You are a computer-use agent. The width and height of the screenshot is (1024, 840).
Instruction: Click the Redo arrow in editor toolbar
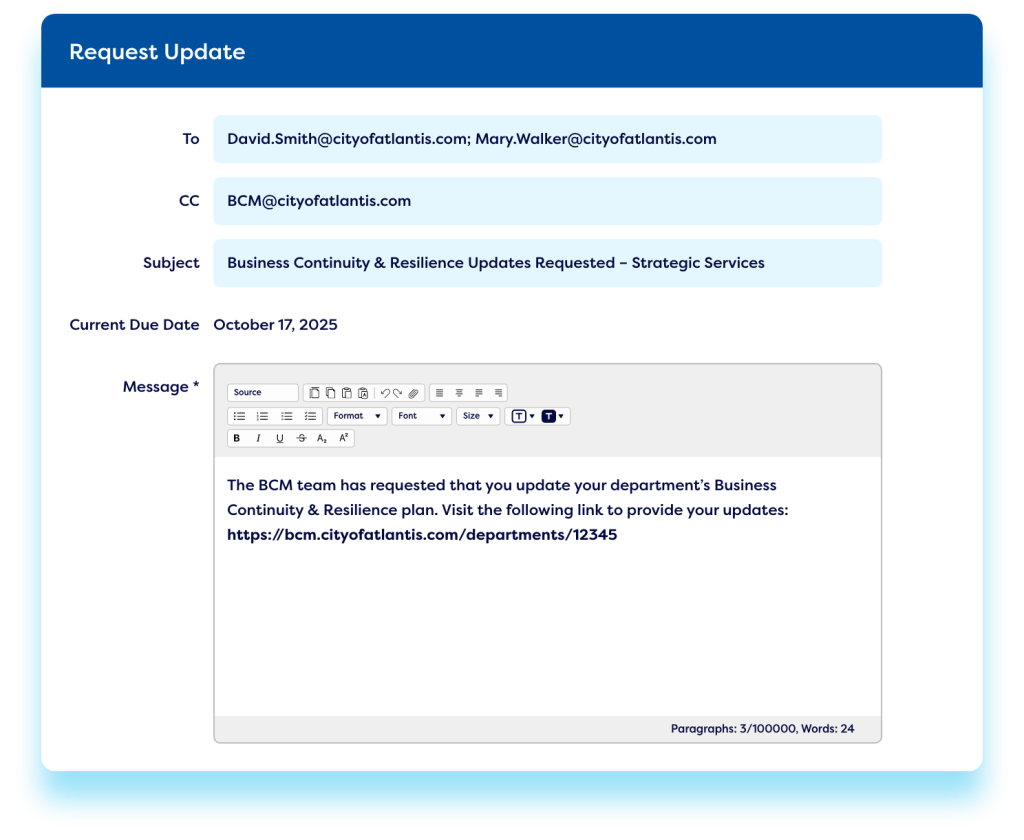coord(398,393)
